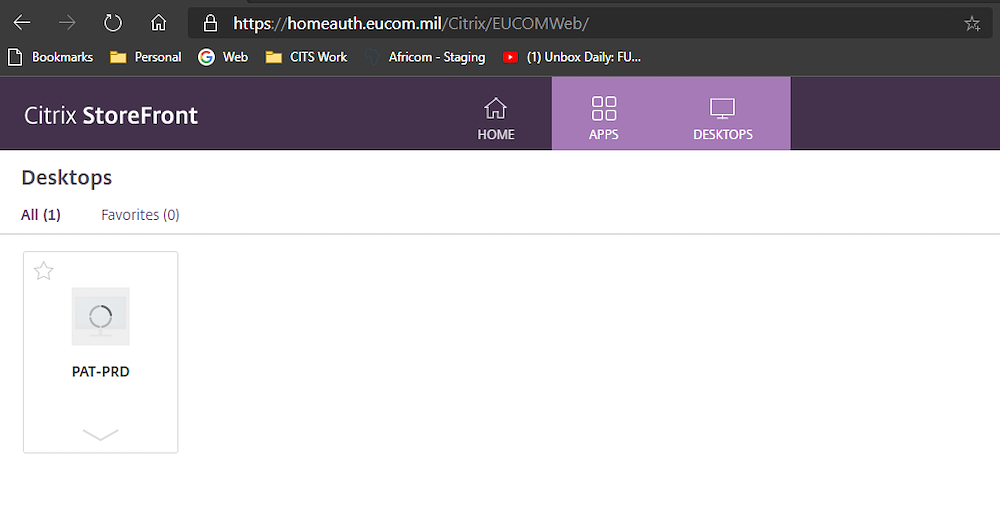Open the Personal bookmarks folder
The height and width of the screenshot is (523, 1000).
[145, 57]
